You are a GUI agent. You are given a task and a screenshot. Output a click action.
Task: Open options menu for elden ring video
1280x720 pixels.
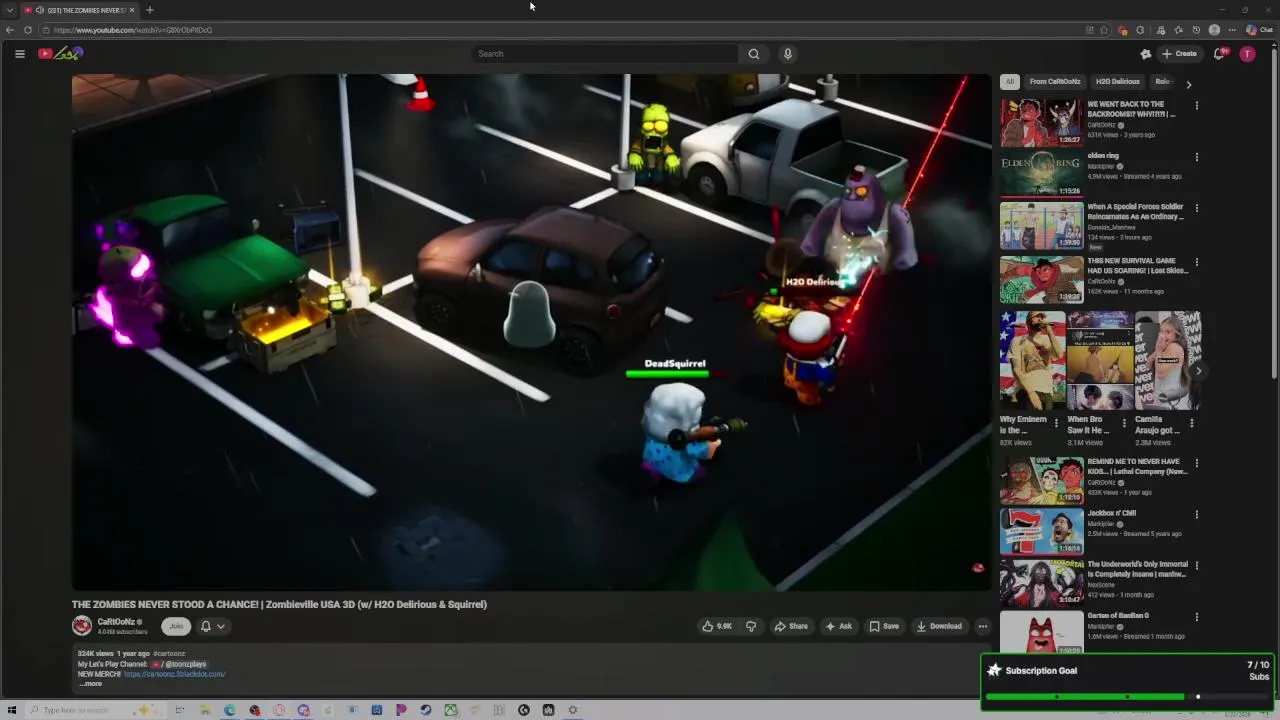1196,157
